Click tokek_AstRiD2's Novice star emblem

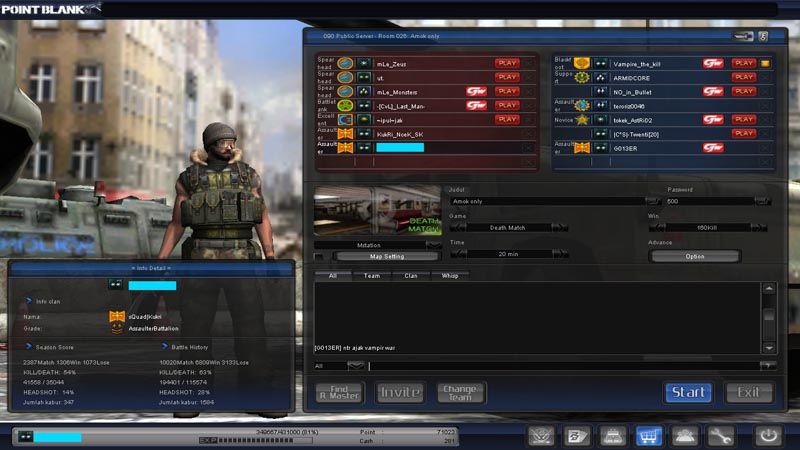(x=582, y=120)
